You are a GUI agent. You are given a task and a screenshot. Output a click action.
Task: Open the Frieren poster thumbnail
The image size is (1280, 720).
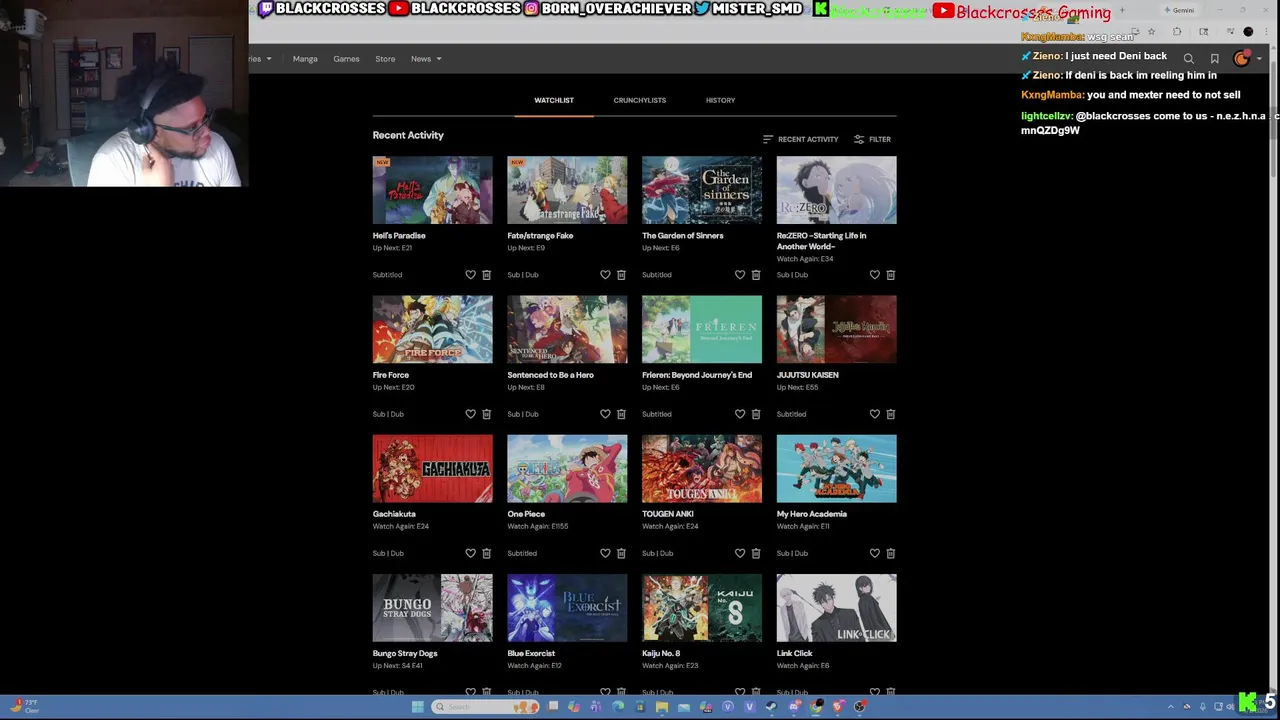[x=702, y=329]
